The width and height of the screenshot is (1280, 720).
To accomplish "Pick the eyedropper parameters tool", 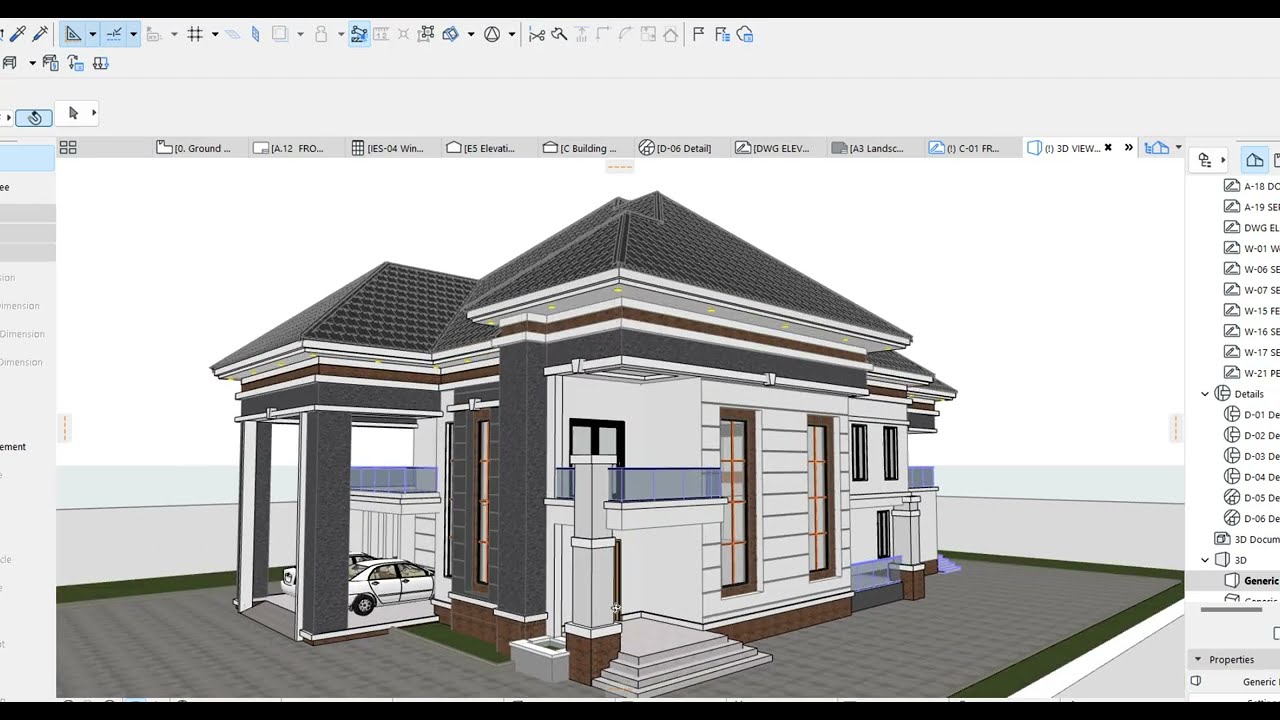I will click(x=18, y=34).
